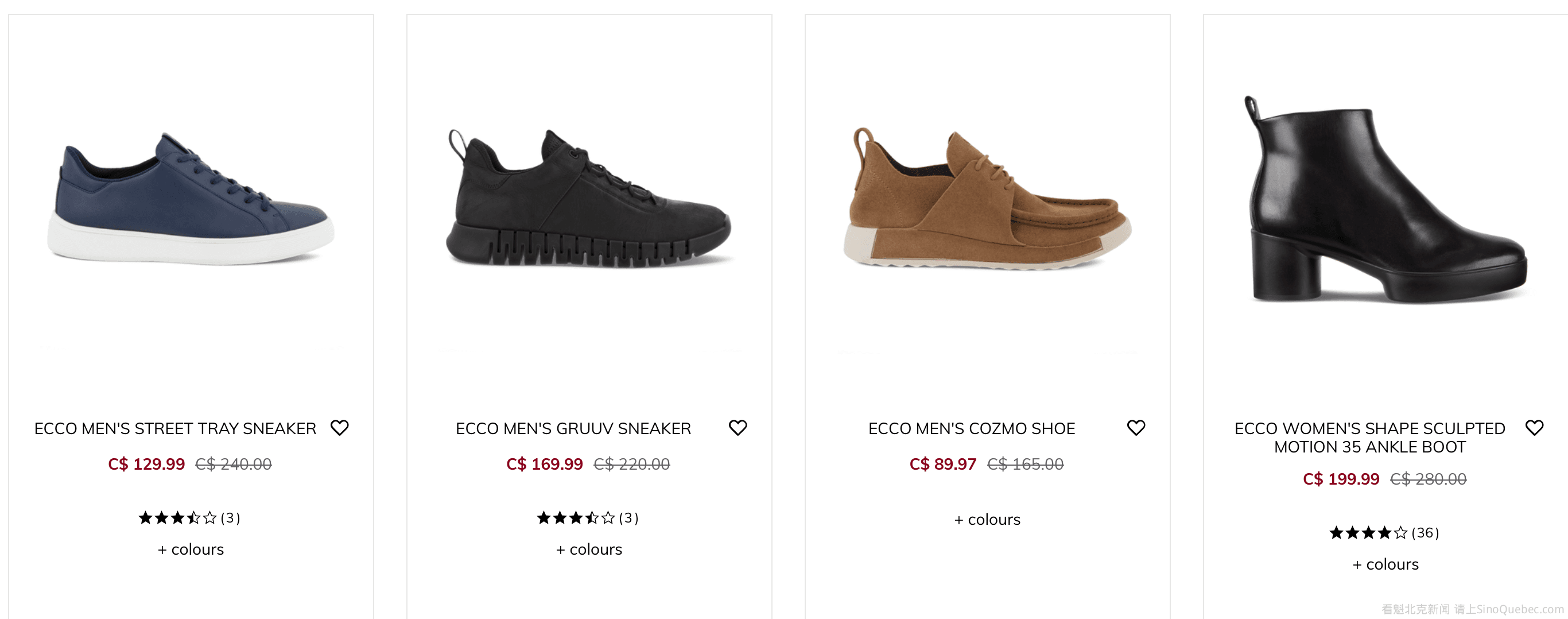Expand the Cozmo Shoe colours option
This screenshot has height=619, width=1568.
pyautogui.click(x=987, y=520)
